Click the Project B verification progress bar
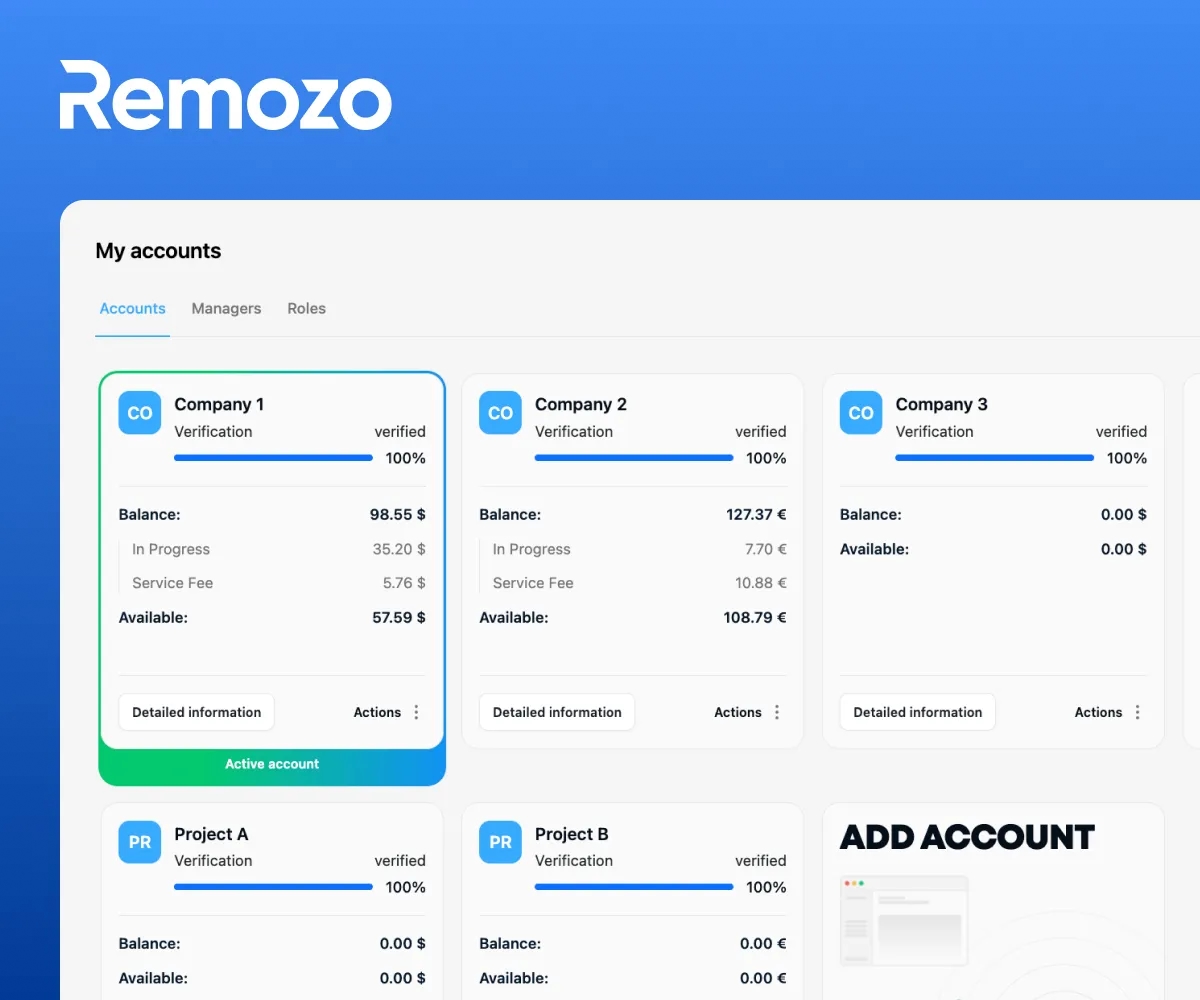 point(634,887)
